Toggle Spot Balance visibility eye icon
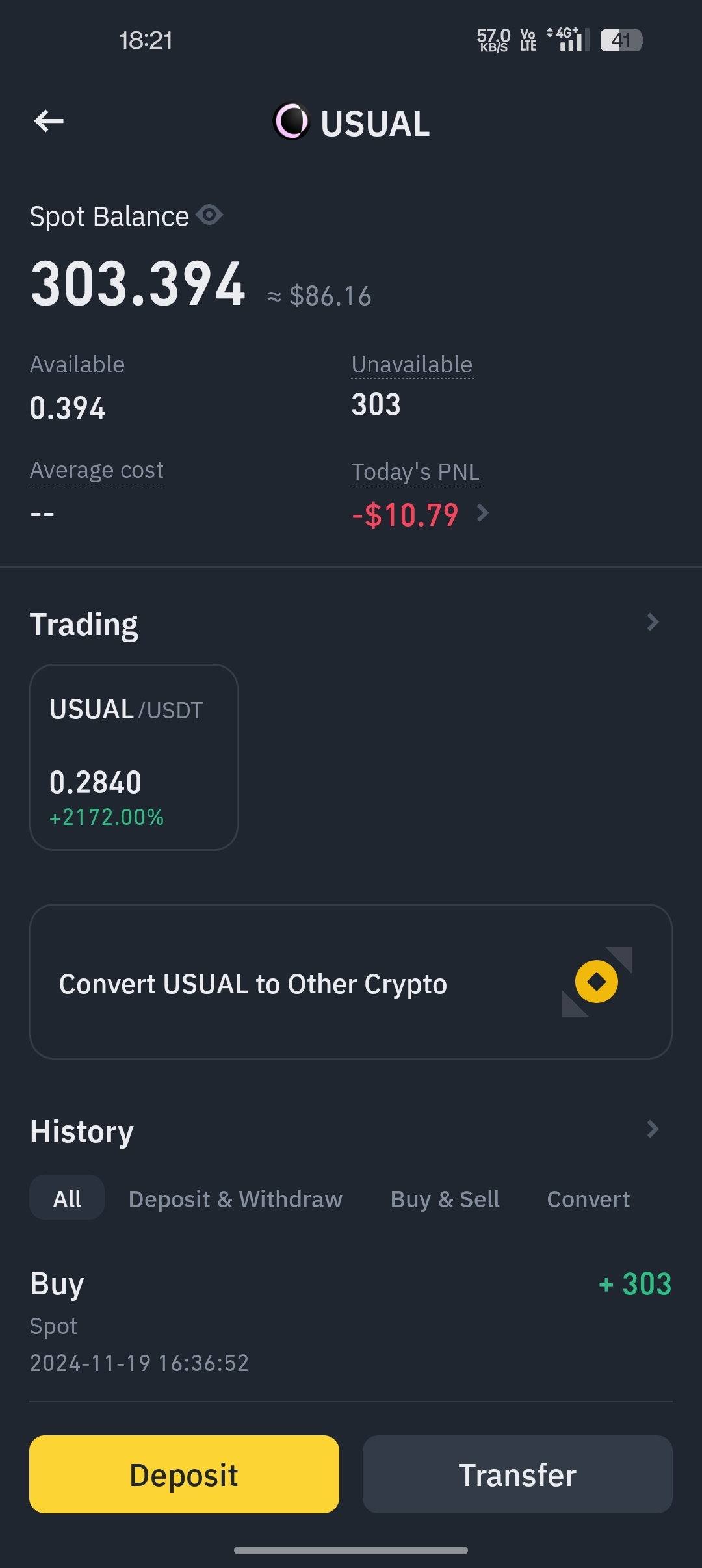 tap(209, 215)
